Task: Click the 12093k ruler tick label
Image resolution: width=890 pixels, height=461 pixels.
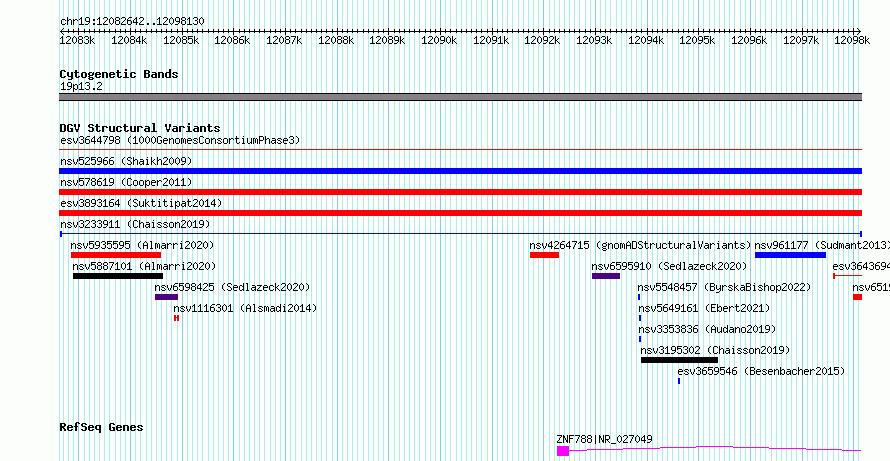Action: point(594,40)
